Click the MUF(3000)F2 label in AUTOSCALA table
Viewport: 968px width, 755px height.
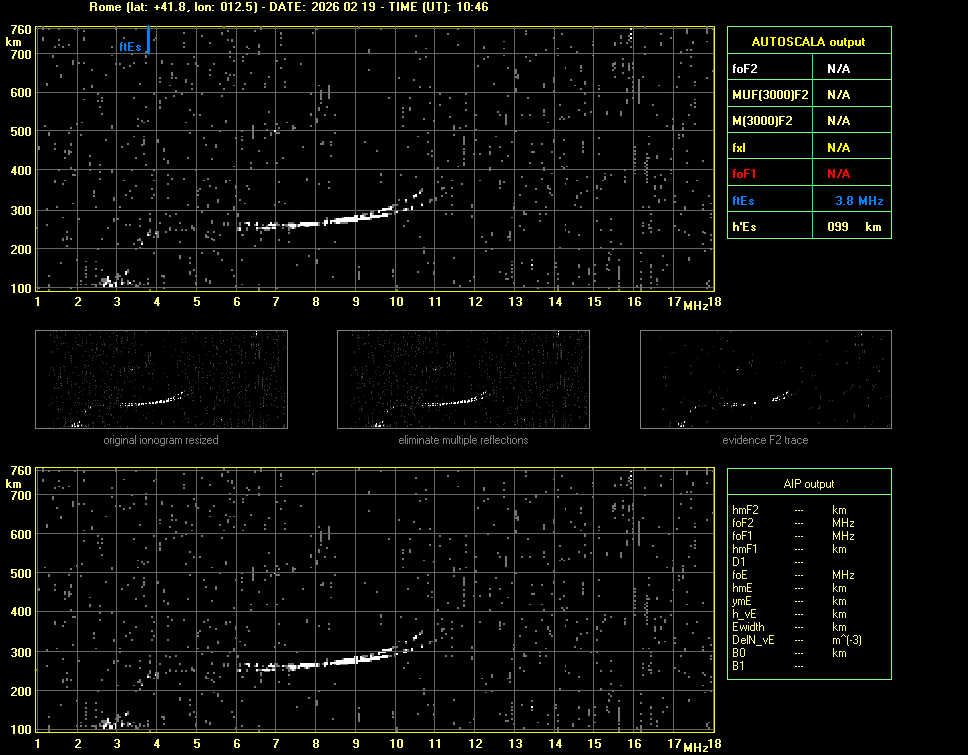770,95
